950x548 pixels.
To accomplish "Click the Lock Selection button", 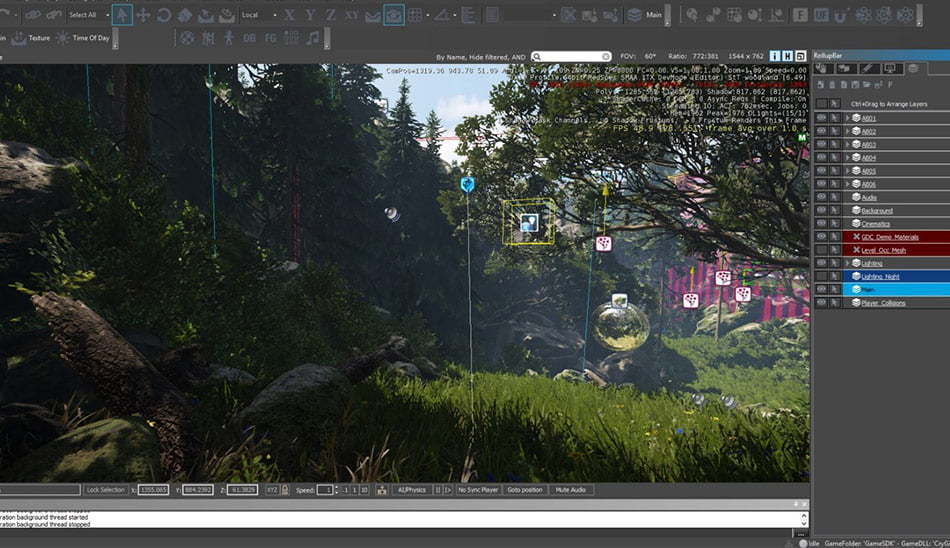I will click(105, 490).
